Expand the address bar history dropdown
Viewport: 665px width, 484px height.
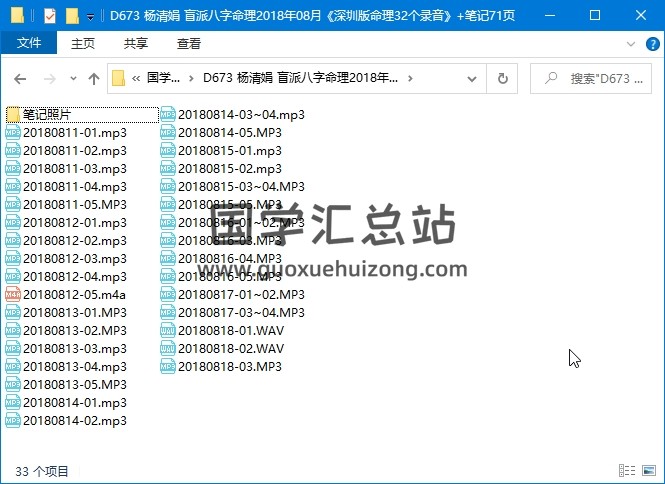click(x=477, y=78)
